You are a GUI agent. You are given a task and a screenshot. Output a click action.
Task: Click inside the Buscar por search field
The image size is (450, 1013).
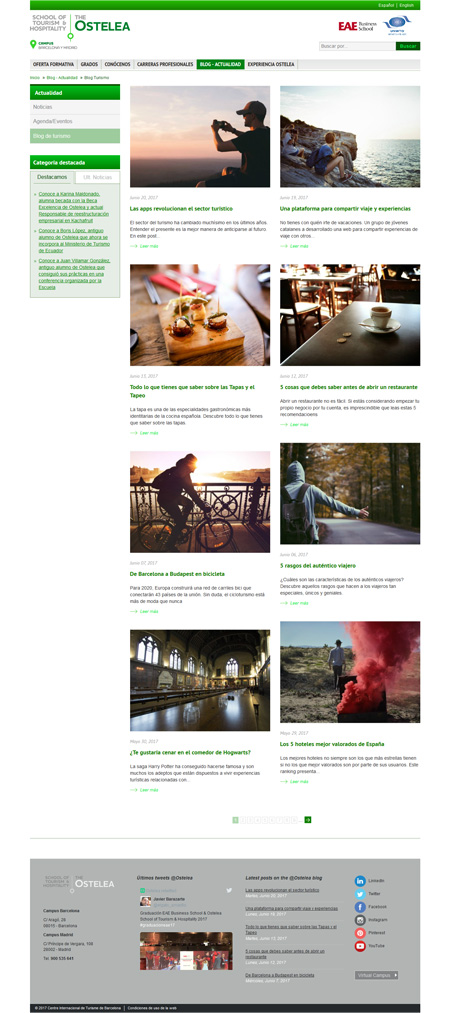357,47
